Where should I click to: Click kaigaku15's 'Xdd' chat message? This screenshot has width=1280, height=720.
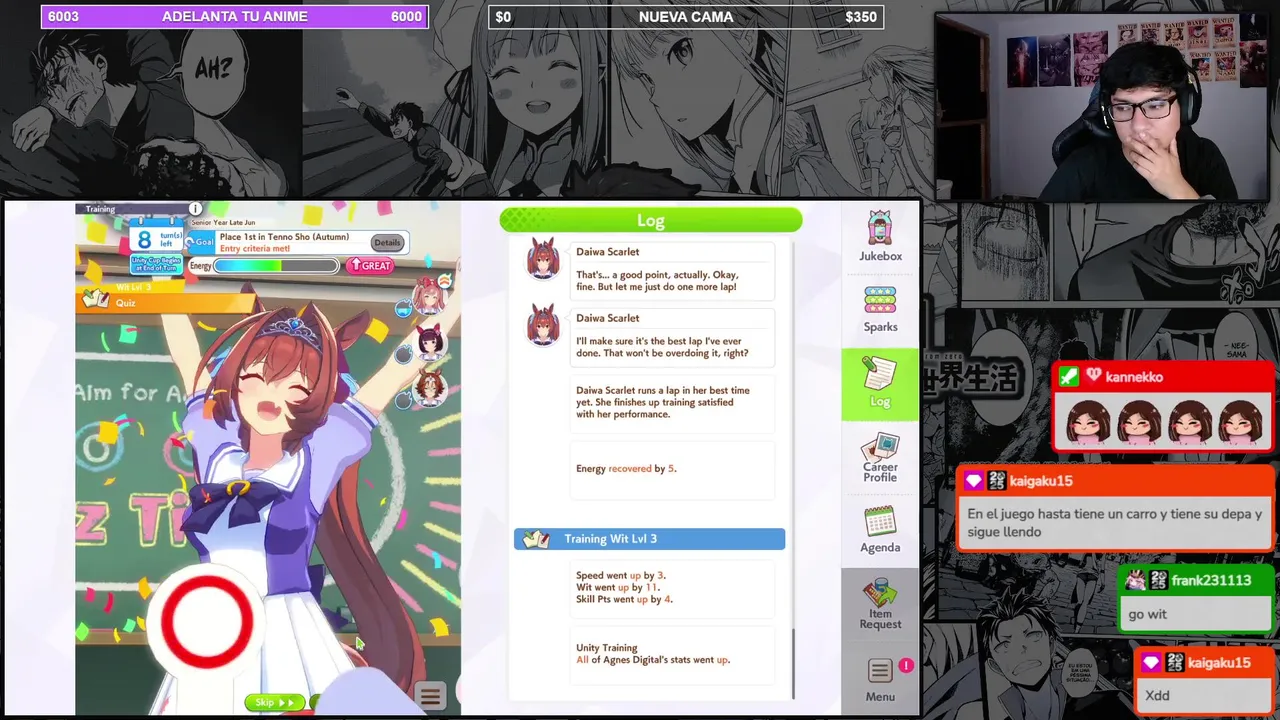tap(1205, 695)
